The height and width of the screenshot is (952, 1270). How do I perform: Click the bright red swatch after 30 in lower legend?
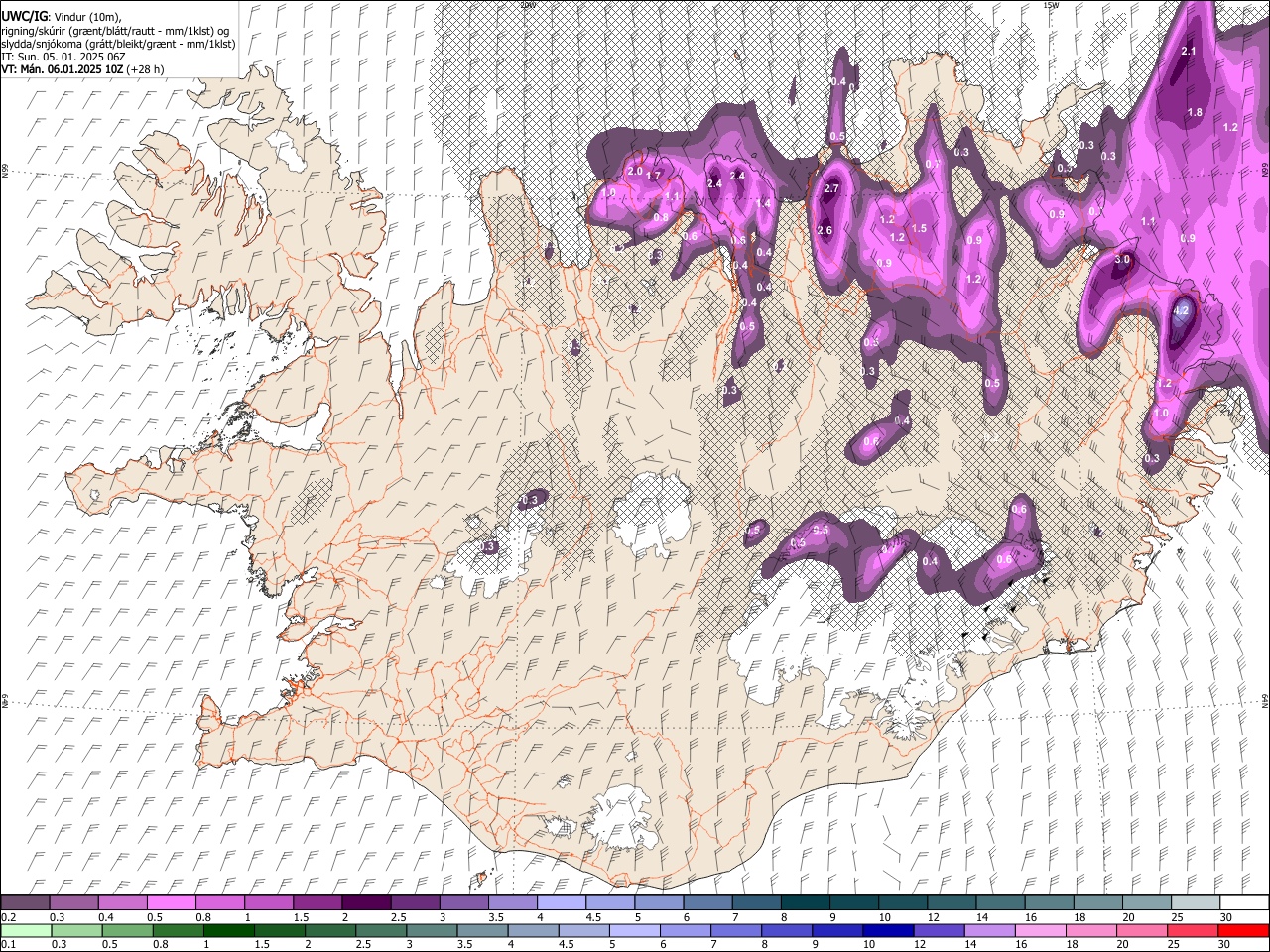(1244, 930)
